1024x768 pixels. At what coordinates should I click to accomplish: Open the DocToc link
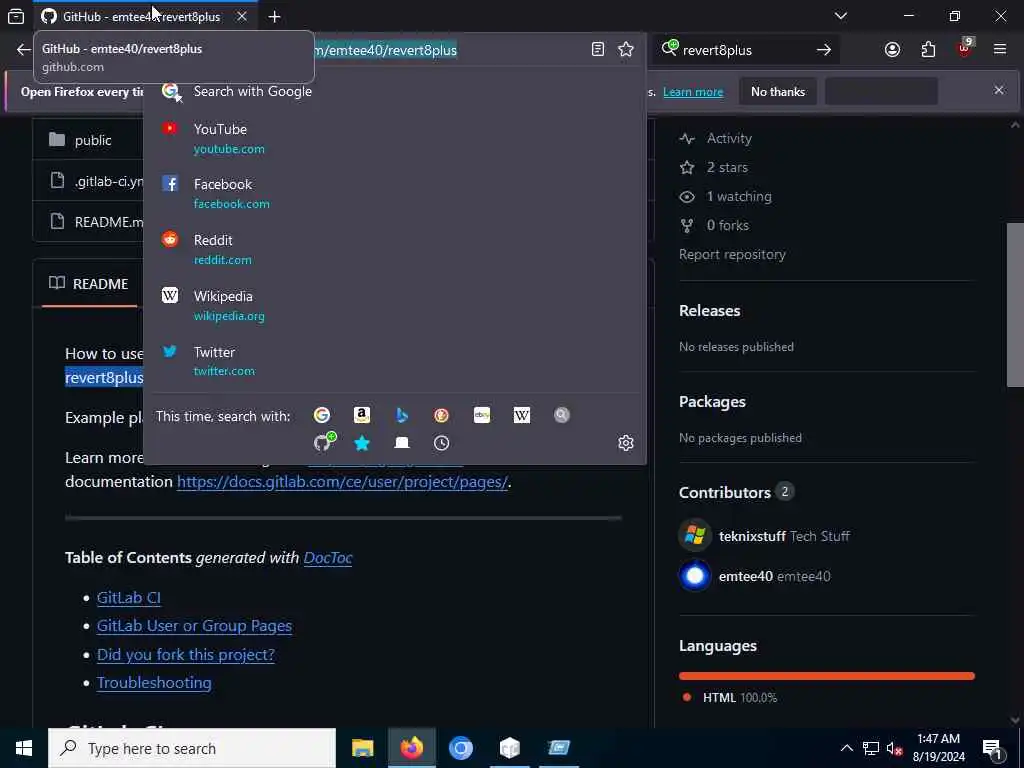pos(328,558)
